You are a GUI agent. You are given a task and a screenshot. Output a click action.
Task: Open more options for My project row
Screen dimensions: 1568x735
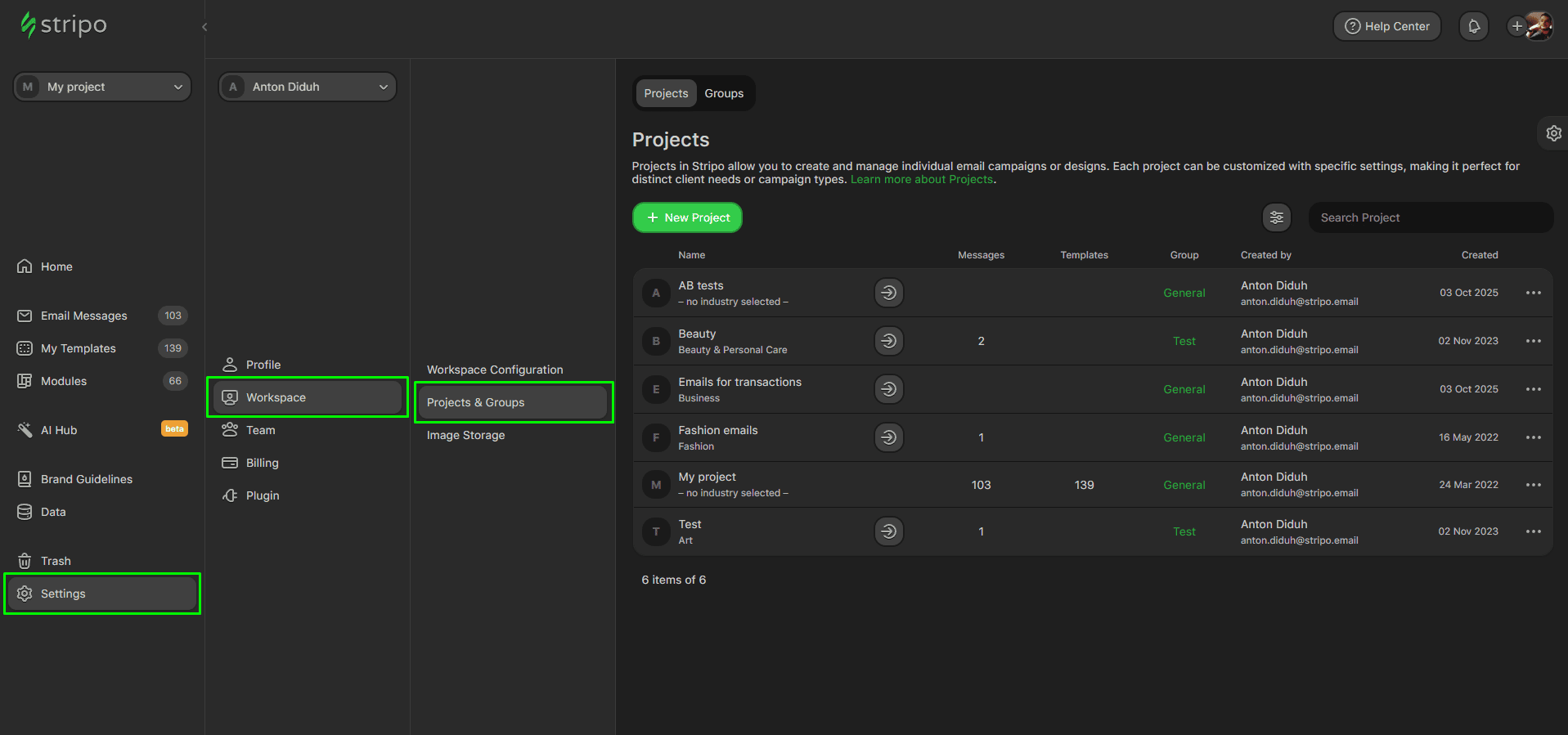point(1533,485)
